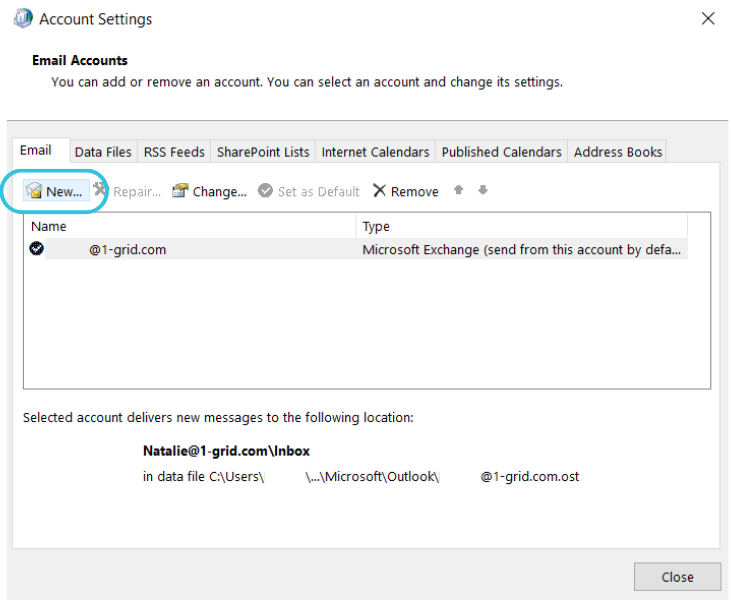
Task: Show the Published Calendars tab
Action: (x=501, y=152)
